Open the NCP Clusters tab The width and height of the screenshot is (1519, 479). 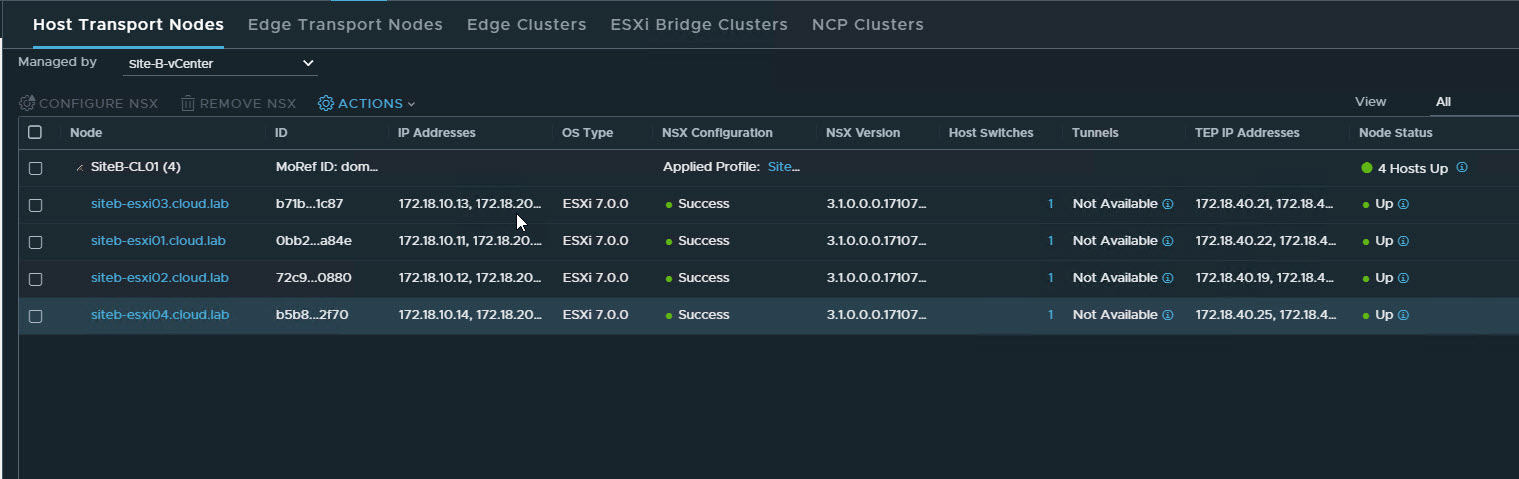[867, 25]
